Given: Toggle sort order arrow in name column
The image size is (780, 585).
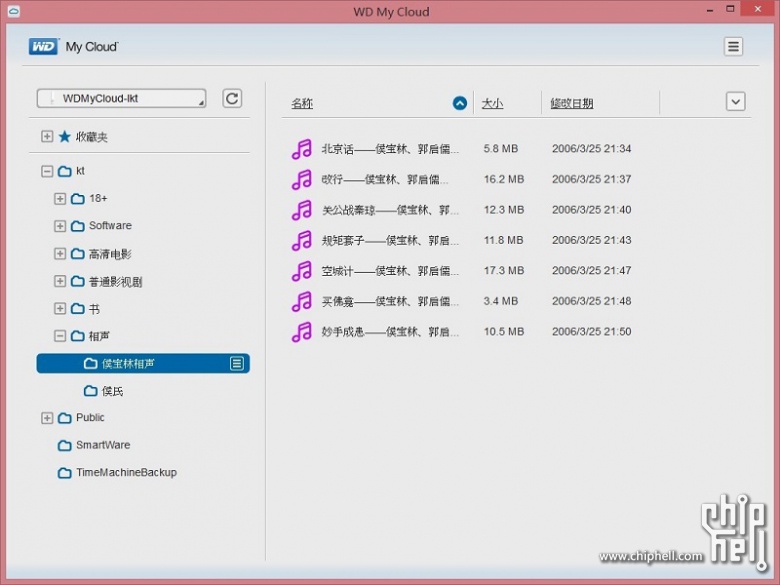Looking at the screenshot, I should click(460, 103).
